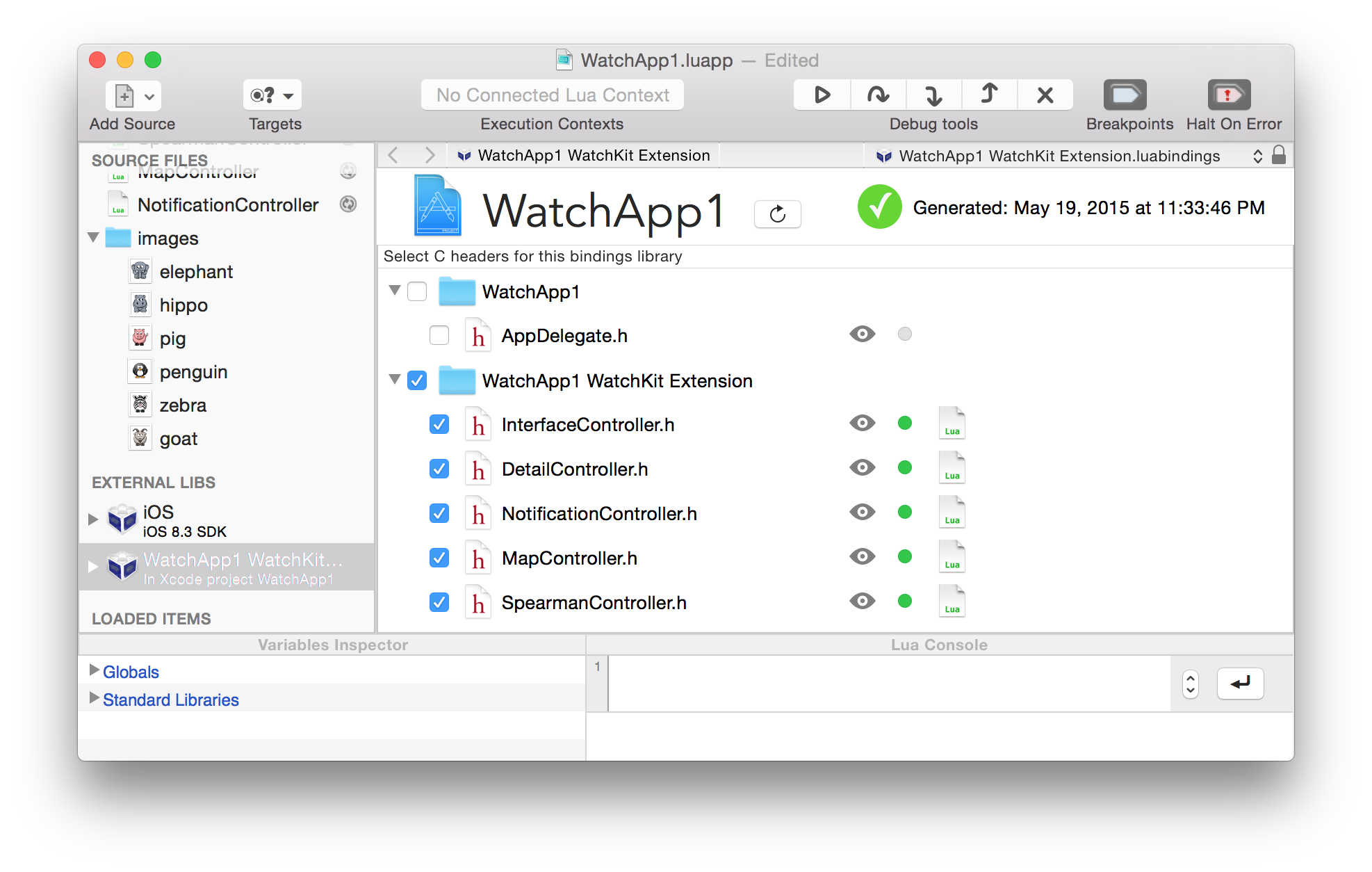Click the lock icon in path bar
The width and height of the screenshot is (1372, 872).
pos(1279,155)
